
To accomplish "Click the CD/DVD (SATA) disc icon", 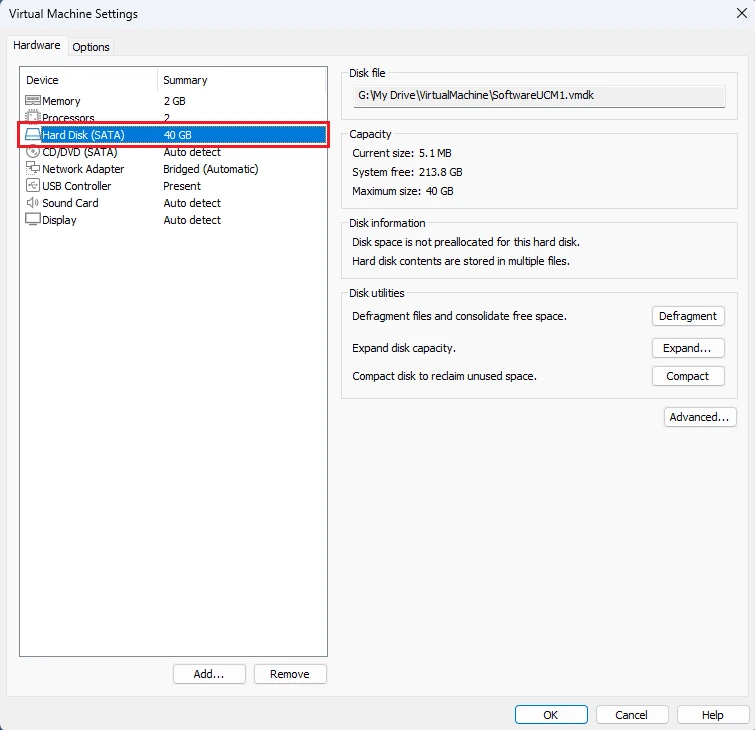I will [x=33, y=152].
